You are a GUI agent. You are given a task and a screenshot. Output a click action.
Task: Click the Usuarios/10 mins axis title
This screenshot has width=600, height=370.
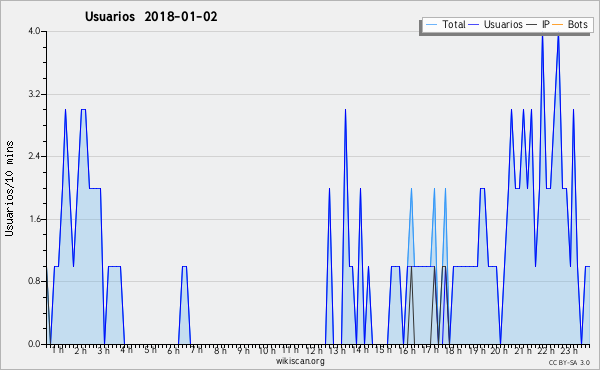point(9,189)
